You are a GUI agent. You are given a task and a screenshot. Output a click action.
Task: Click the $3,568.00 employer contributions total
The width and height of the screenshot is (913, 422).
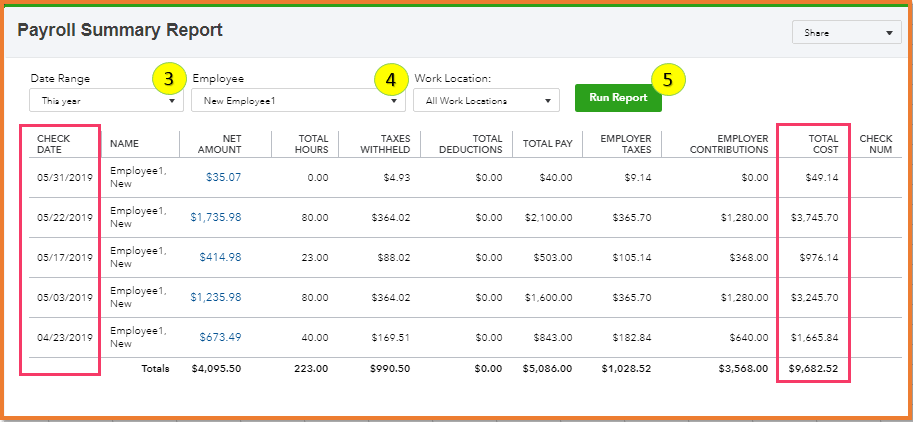(x=744, y=369)
